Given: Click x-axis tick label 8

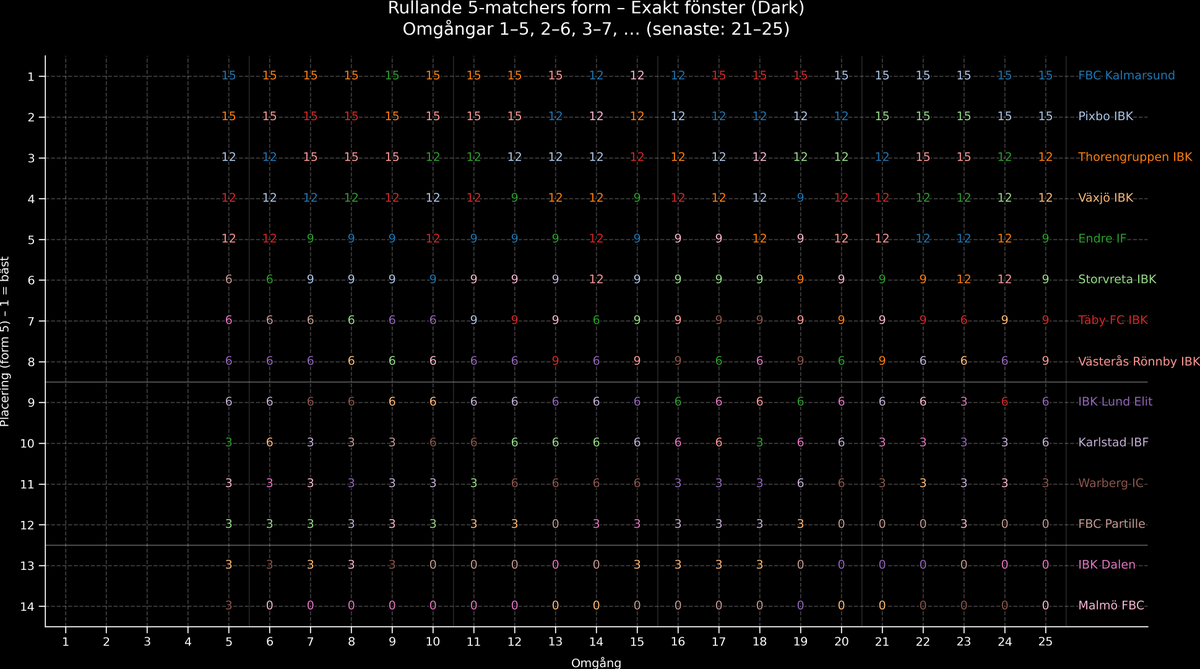Looking at the screenshot, I should pos(351,641).
